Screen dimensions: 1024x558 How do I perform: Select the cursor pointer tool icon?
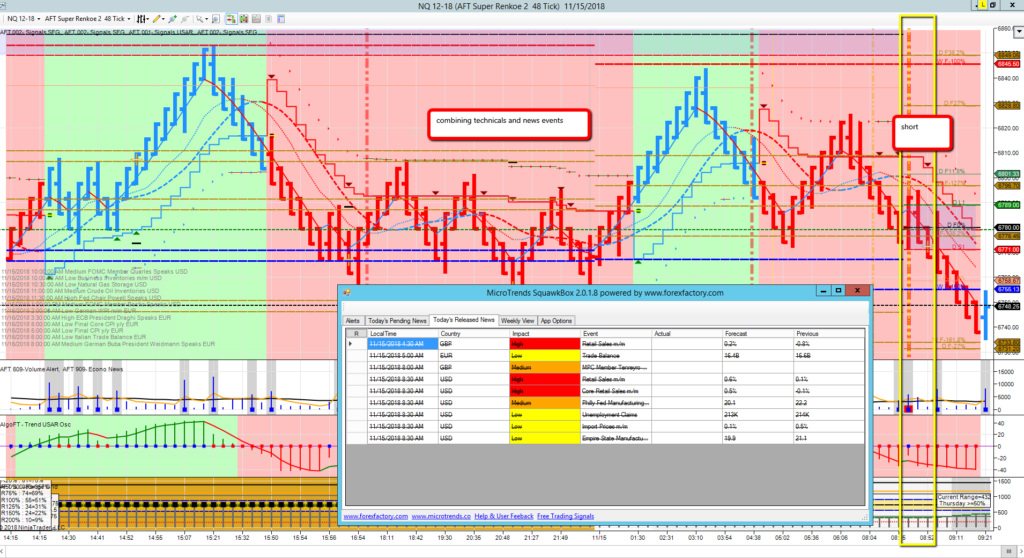(200, 19)
